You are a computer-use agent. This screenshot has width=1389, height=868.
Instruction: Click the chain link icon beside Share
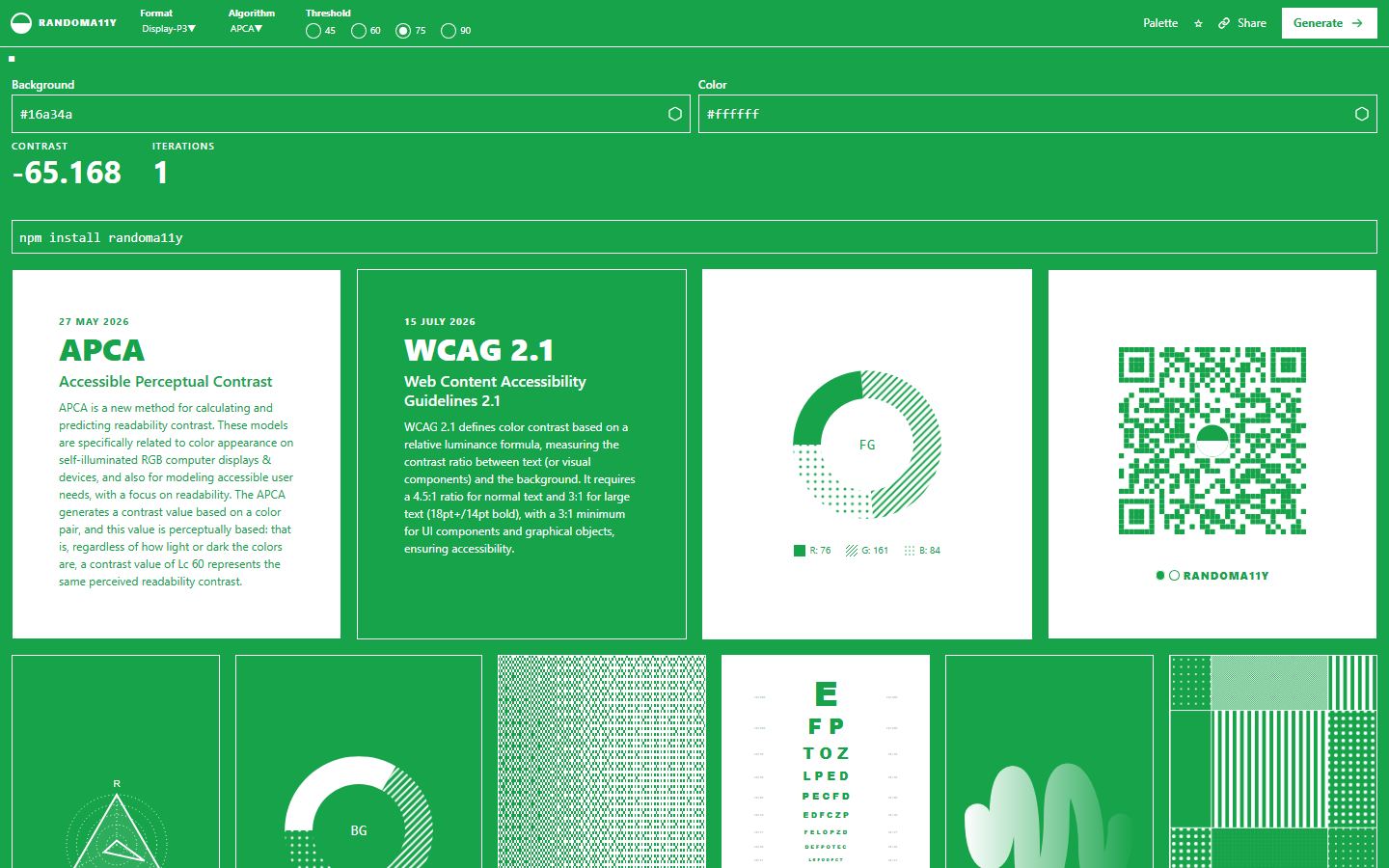click(x=1224, y=23)
